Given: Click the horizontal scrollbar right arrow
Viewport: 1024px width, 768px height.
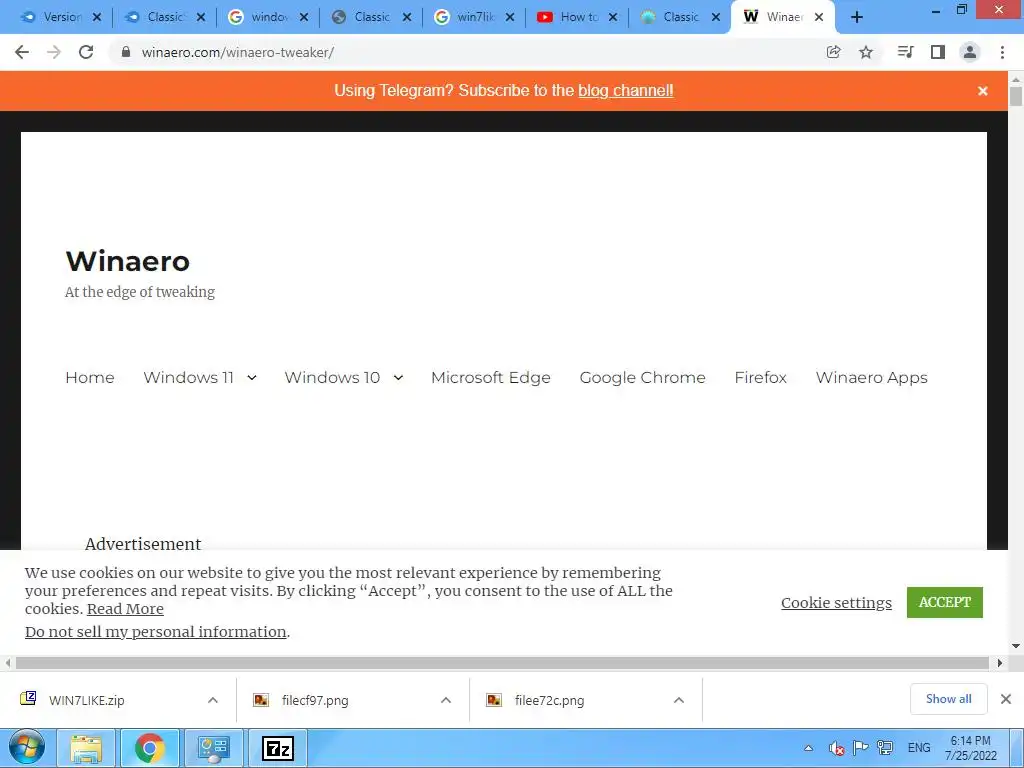Looking at the screenshot, I should click(999, 663).
